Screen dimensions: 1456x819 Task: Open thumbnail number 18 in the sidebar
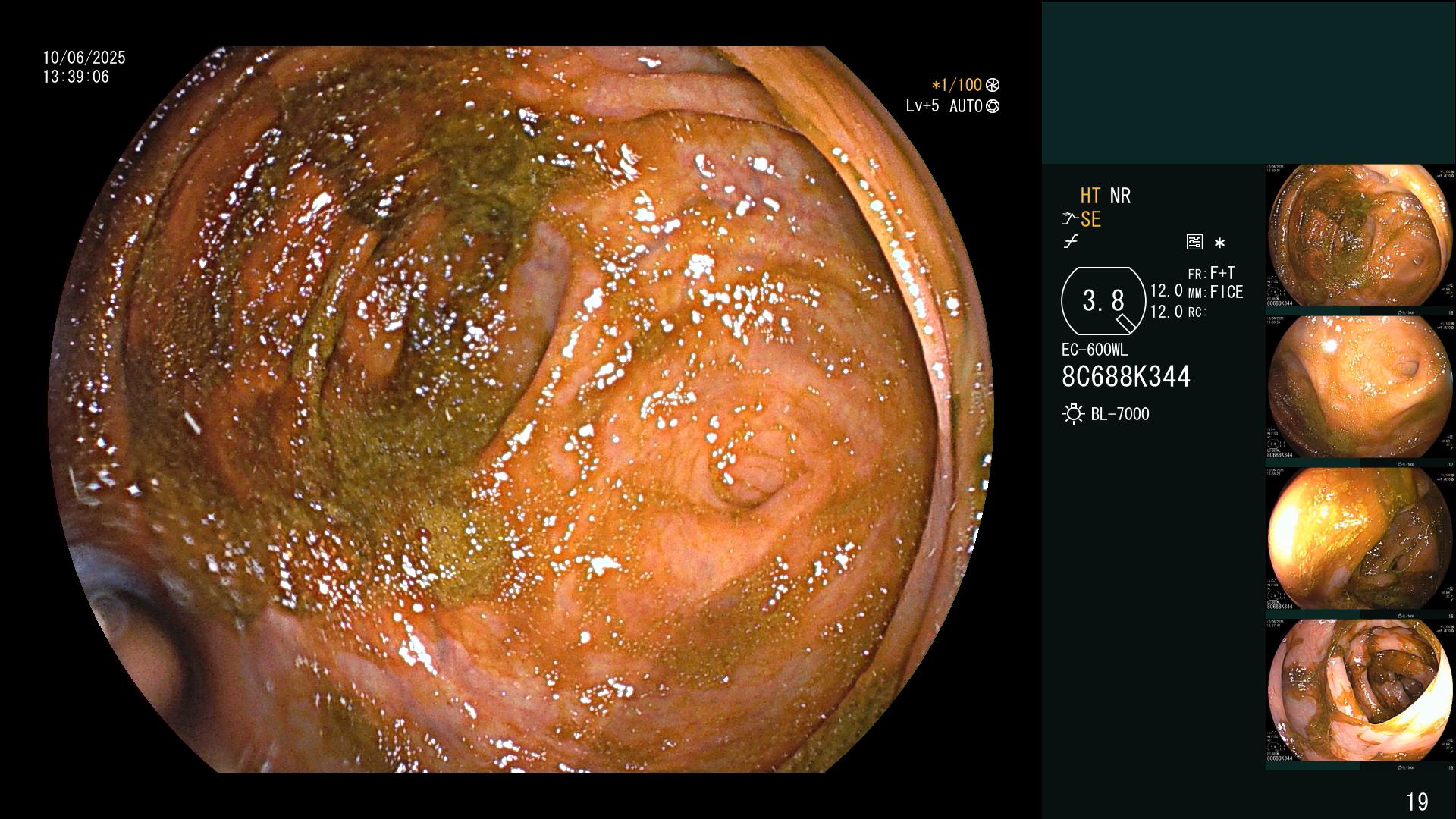(x=1360, y=236)
